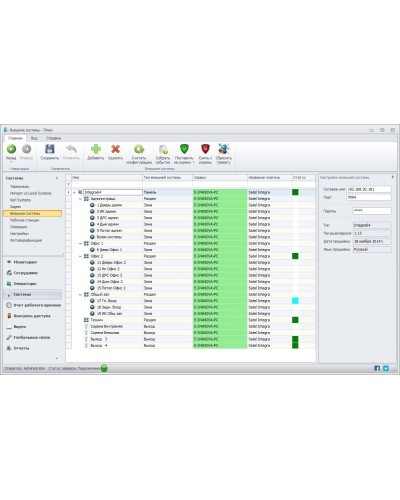400x500 pixels.
Task: Click the green server status indicator
Action: pyautogui.click(x=104, y=368)
